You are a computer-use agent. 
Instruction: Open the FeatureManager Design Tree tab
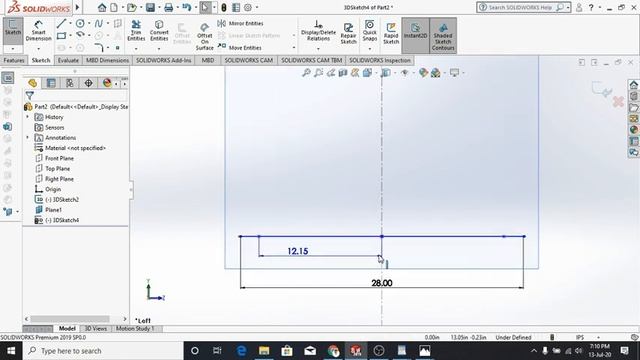[33, 83]
